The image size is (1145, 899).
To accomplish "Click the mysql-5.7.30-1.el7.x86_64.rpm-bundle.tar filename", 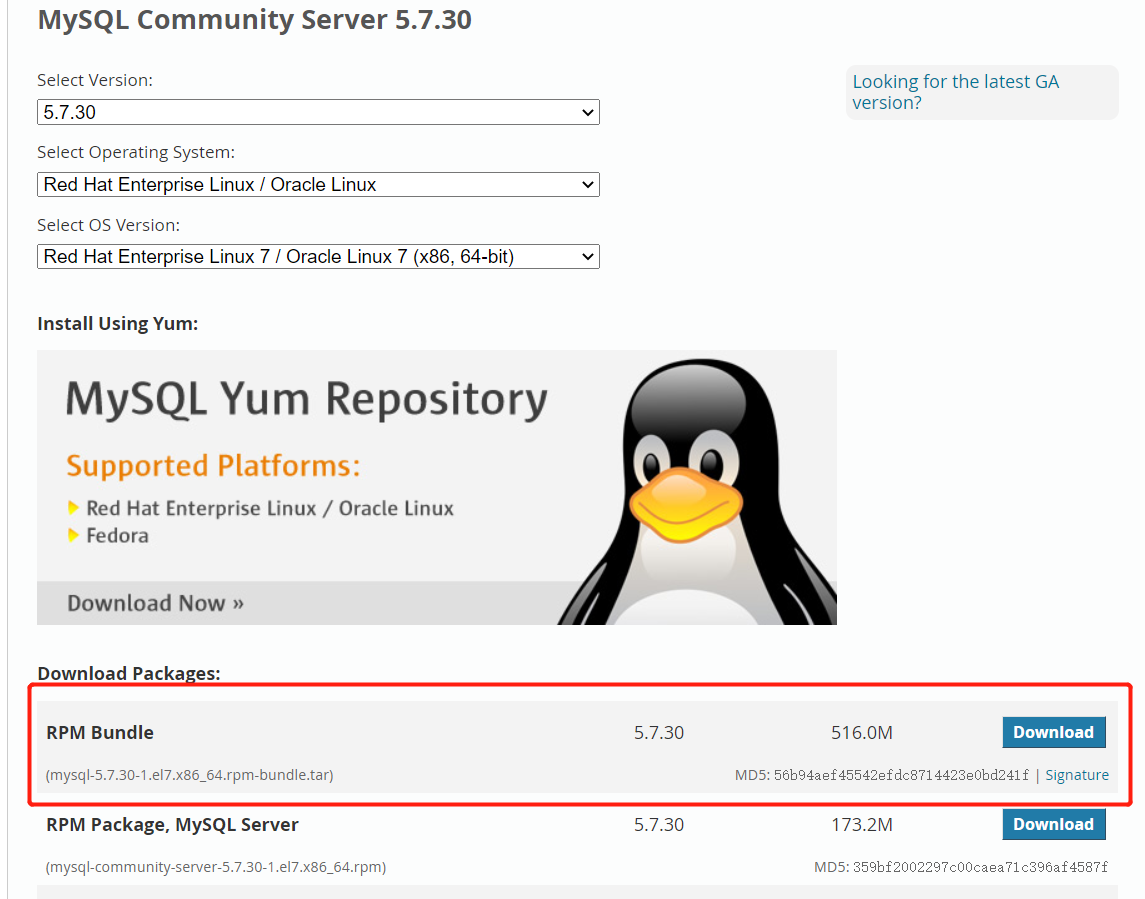I will tap(190, 774).
